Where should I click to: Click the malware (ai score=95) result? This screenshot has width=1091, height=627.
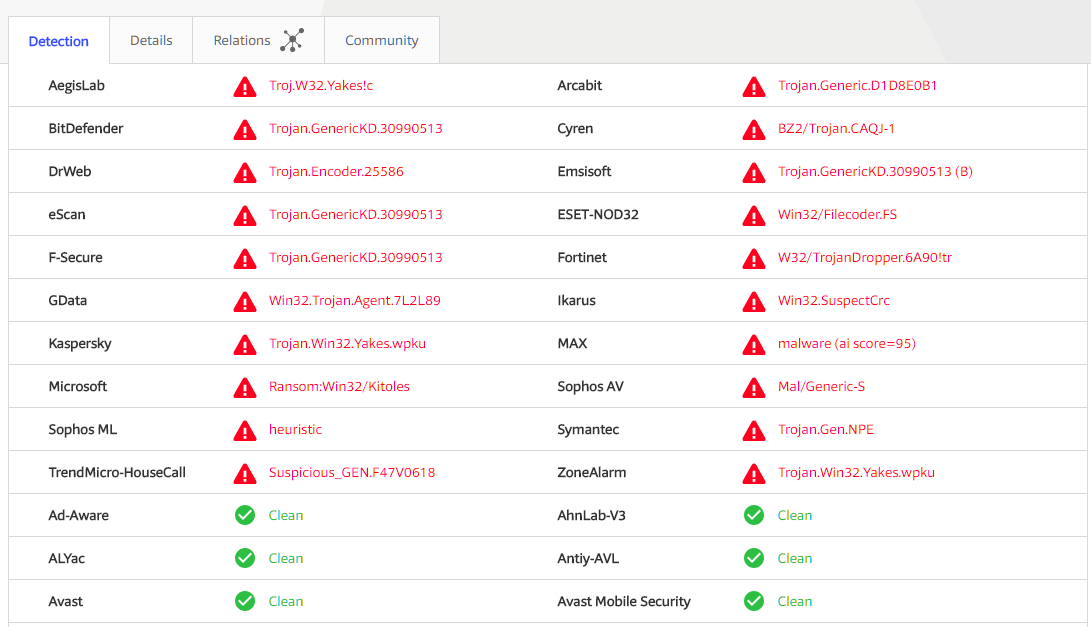coord(846,344)
